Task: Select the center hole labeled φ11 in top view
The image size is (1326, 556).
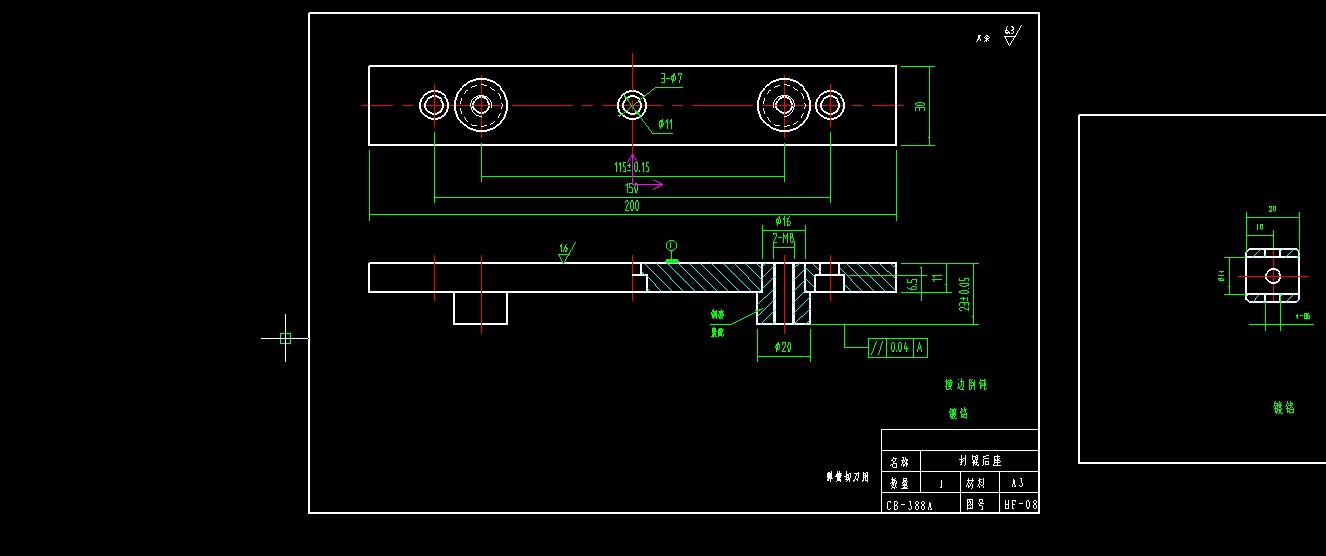Action: tap(632, 105)
